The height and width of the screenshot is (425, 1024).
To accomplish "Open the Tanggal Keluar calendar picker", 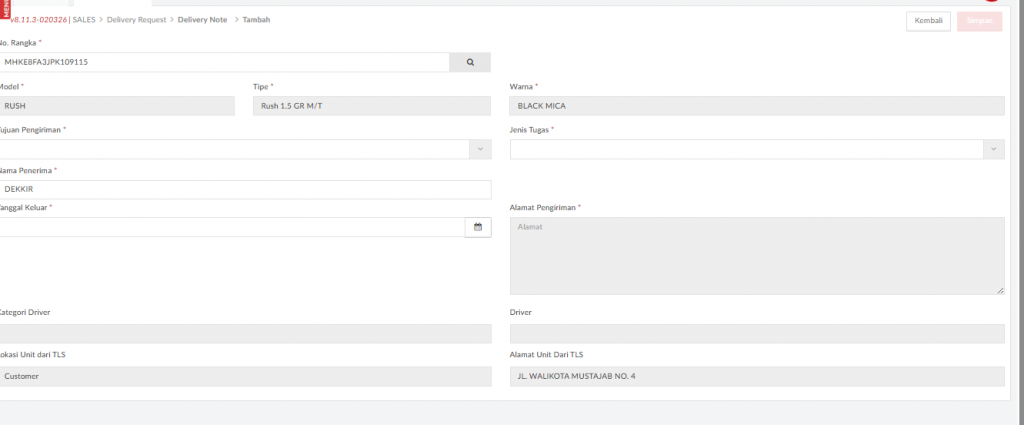I will pyautogui.click(x=478, y=227).
